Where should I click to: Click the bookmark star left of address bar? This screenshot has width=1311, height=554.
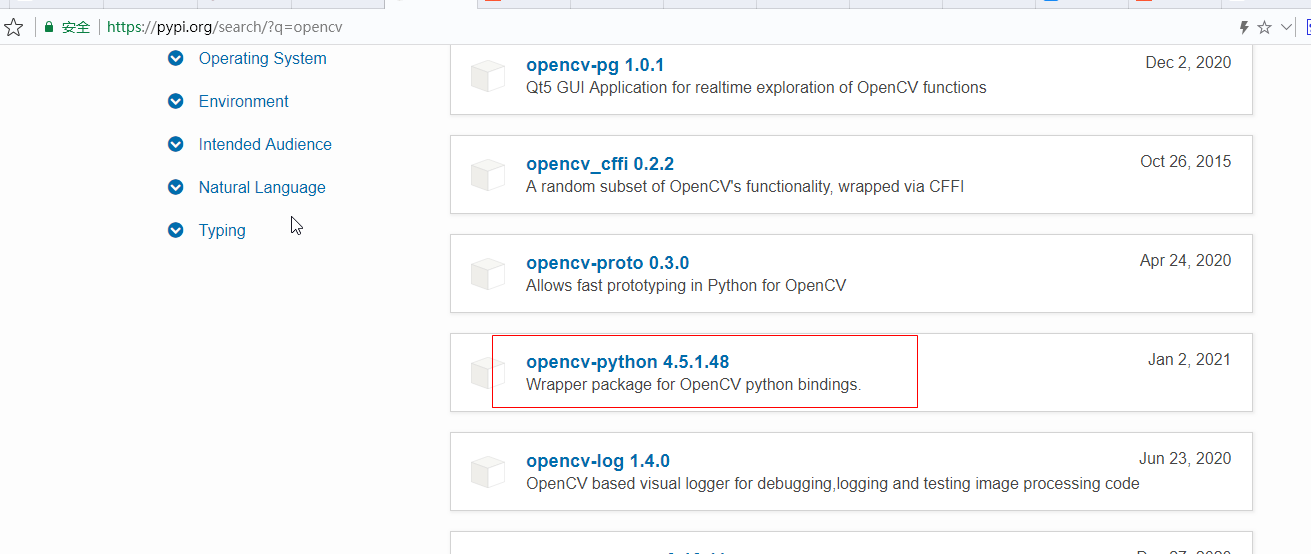click(13, 27)
